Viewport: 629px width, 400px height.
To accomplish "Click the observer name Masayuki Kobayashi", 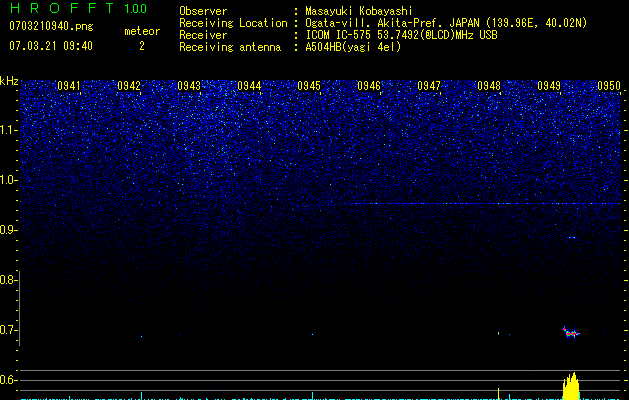I will pyautogui.click(x=359, y=11).
